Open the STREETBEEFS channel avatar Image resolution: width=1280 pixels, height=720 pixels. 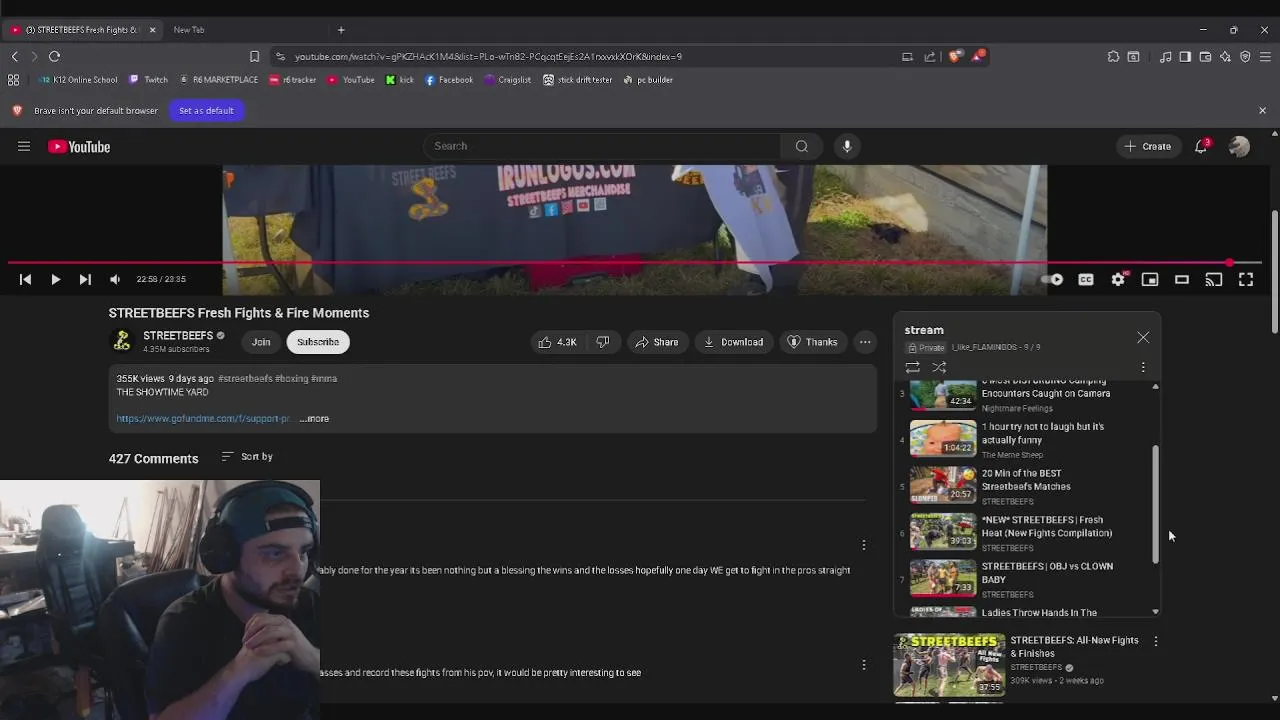coord(122,342)
